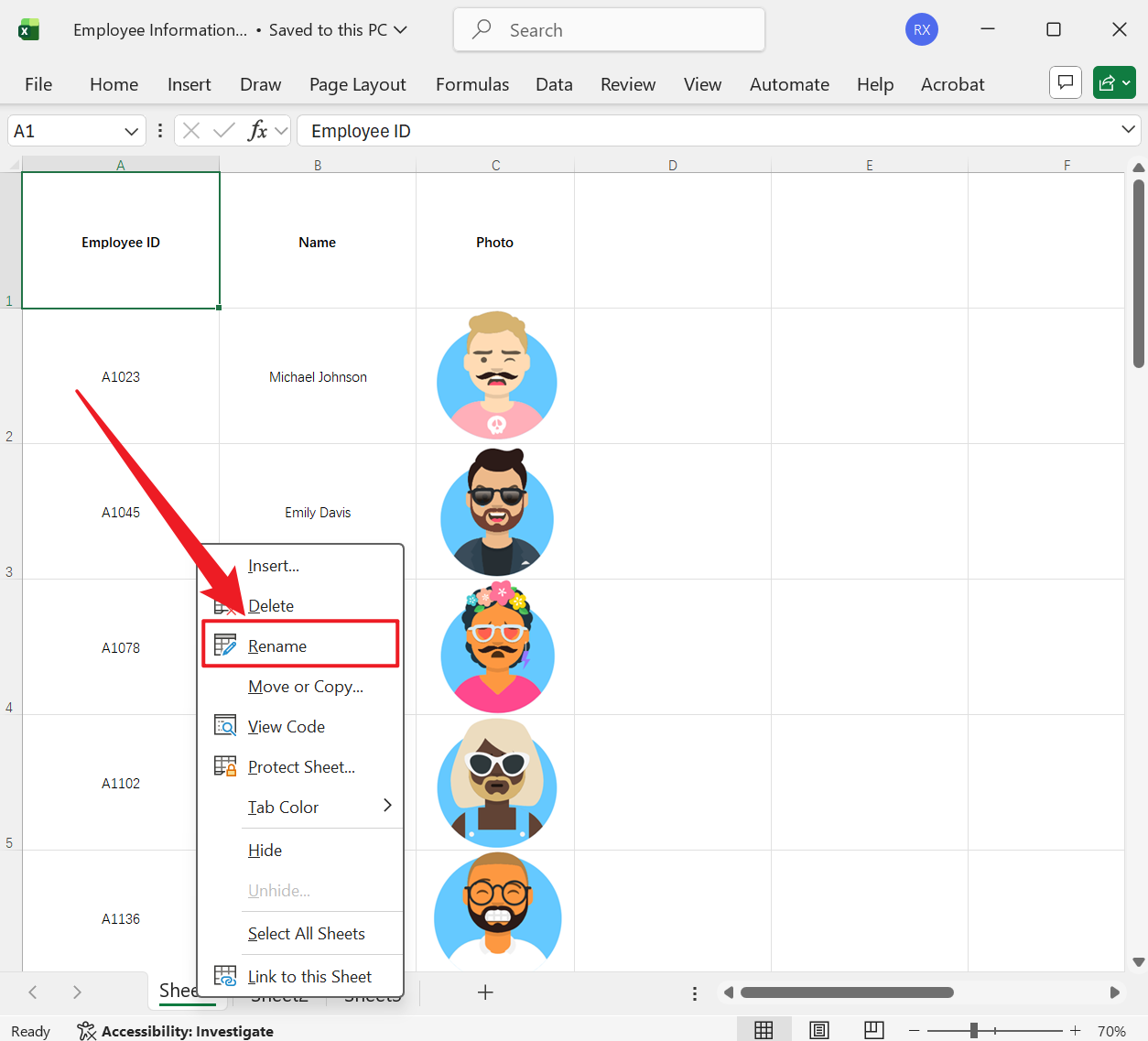Viewport: 1148px width, 1041px height.
Task: Add a new sheet with the plus icon
Action: (485, 992)
